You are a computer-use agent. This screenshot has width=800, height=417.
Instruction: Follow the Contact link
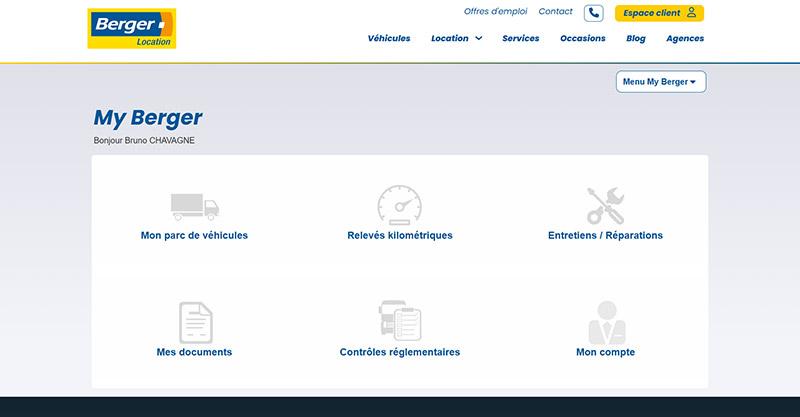pos(555,11)
